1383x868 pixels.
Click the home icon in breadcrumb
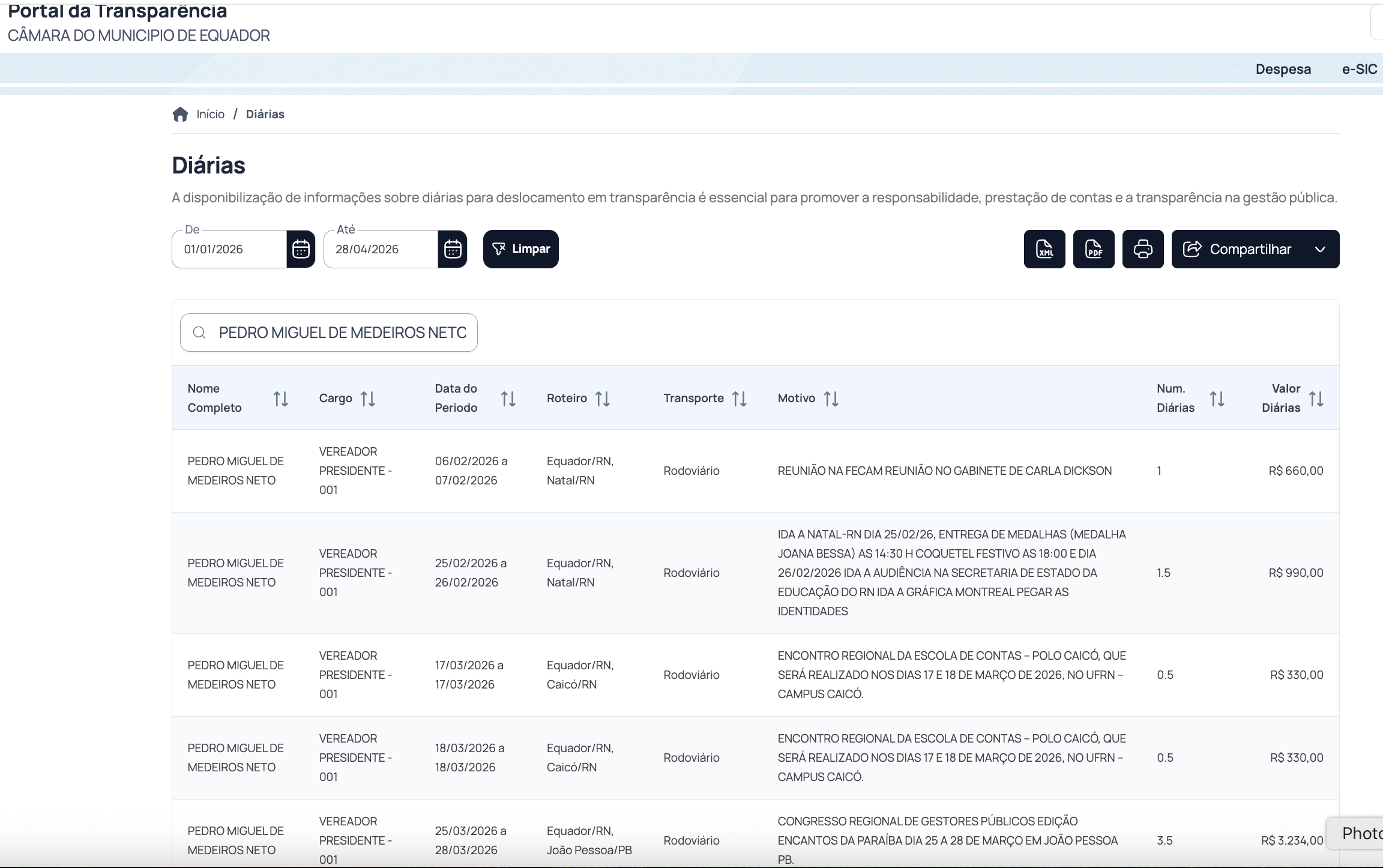(x=180, y=115)
